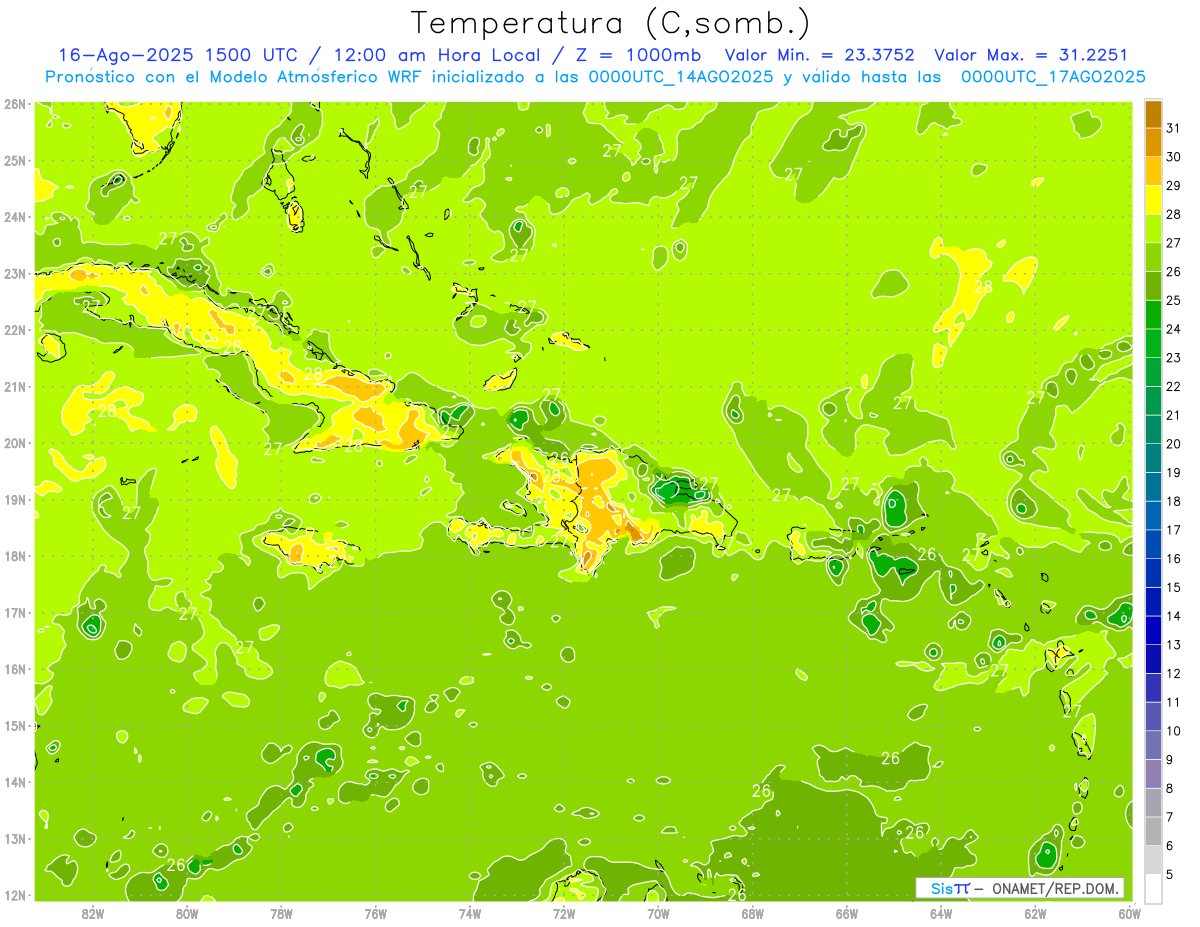Click the '68W' longitude axis label
Screen dimensions: 1200x927
752,913
